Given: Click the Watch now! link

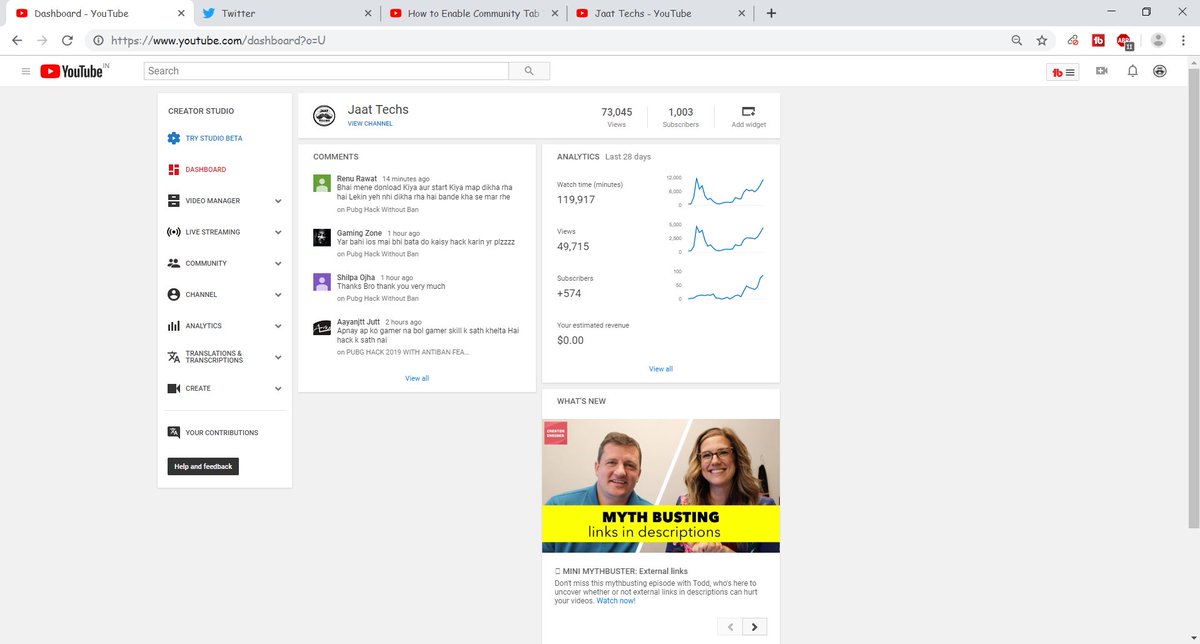Looking at the screenshot, I should 616,601.
